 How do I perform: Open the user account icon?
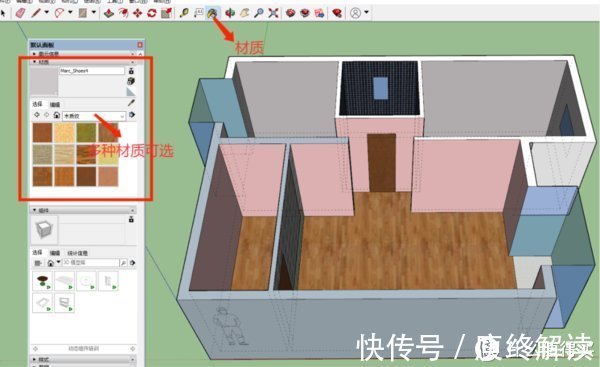point(355,13)
